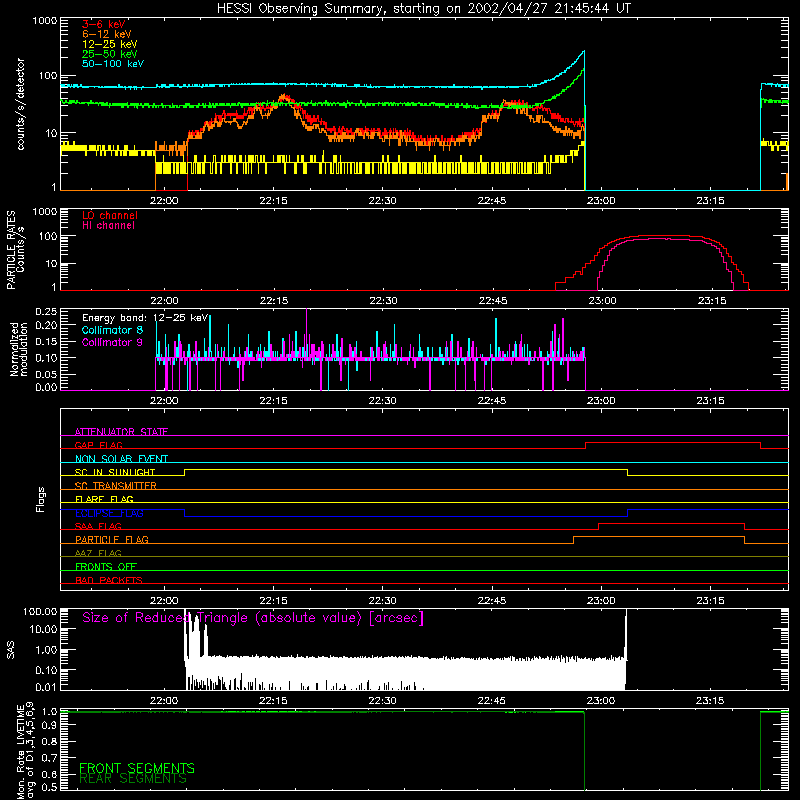Viewport: 800px width, 800px height.
Task: Click the 'SAA FLAG' label
Action: pos(98,526)
